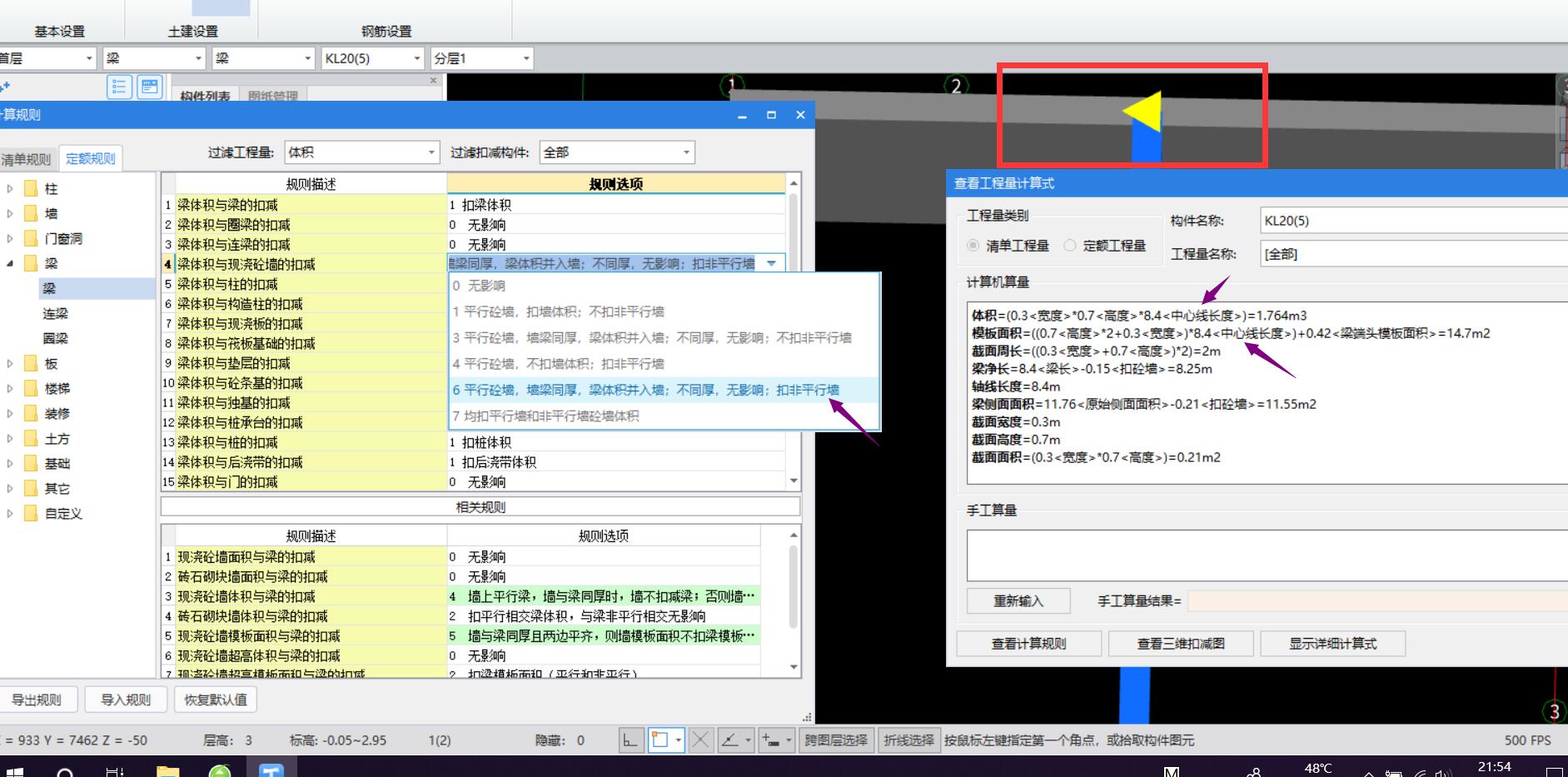
Task: Click 导出规则 button
Action: click(37, 700)
